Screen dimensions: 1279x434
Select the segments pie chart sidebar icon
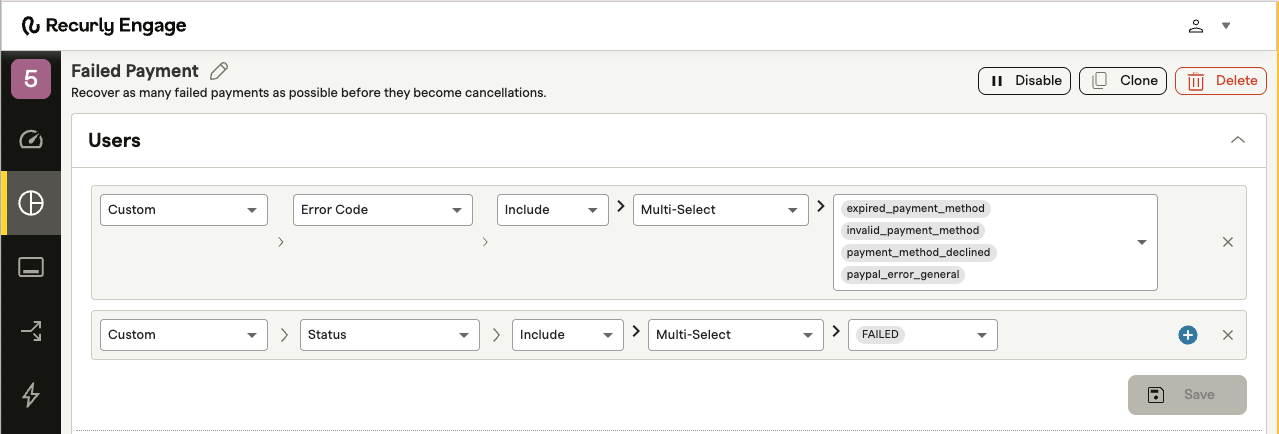coord(31,203)
